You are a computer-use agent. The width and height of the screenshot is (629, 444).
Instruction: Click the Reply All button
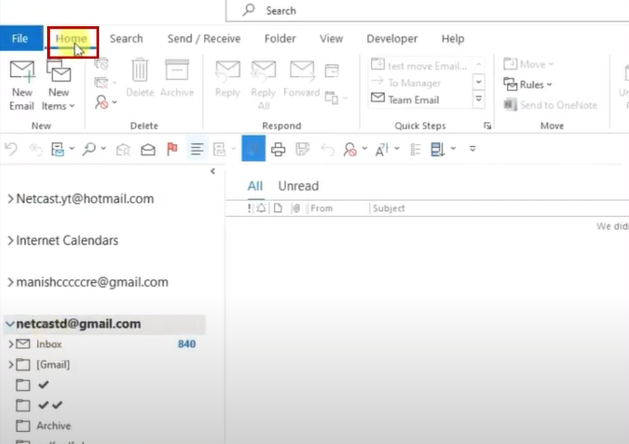(x=264, y=84)
